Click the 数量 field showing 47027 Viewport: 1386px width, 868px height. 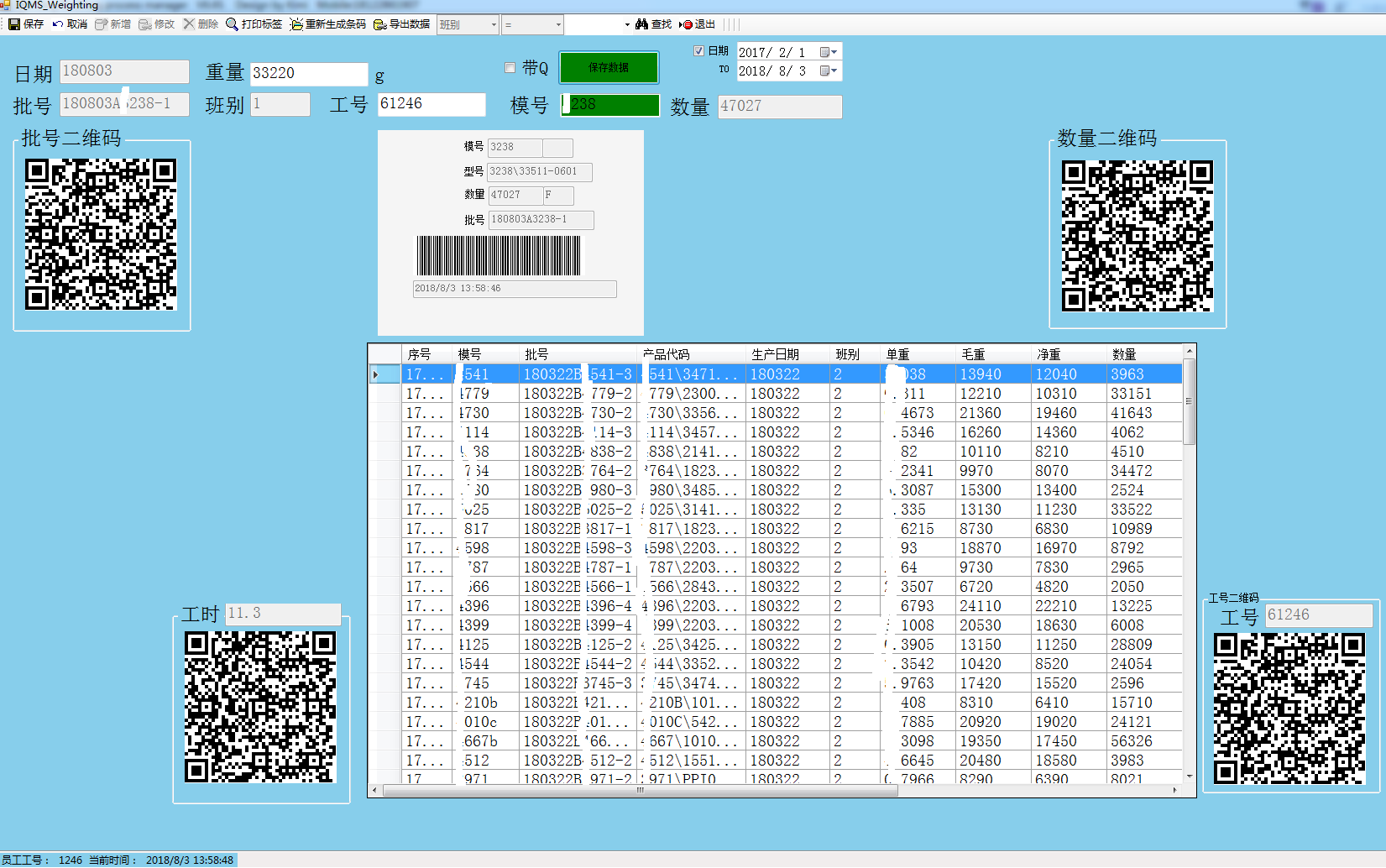coord(780,107)
